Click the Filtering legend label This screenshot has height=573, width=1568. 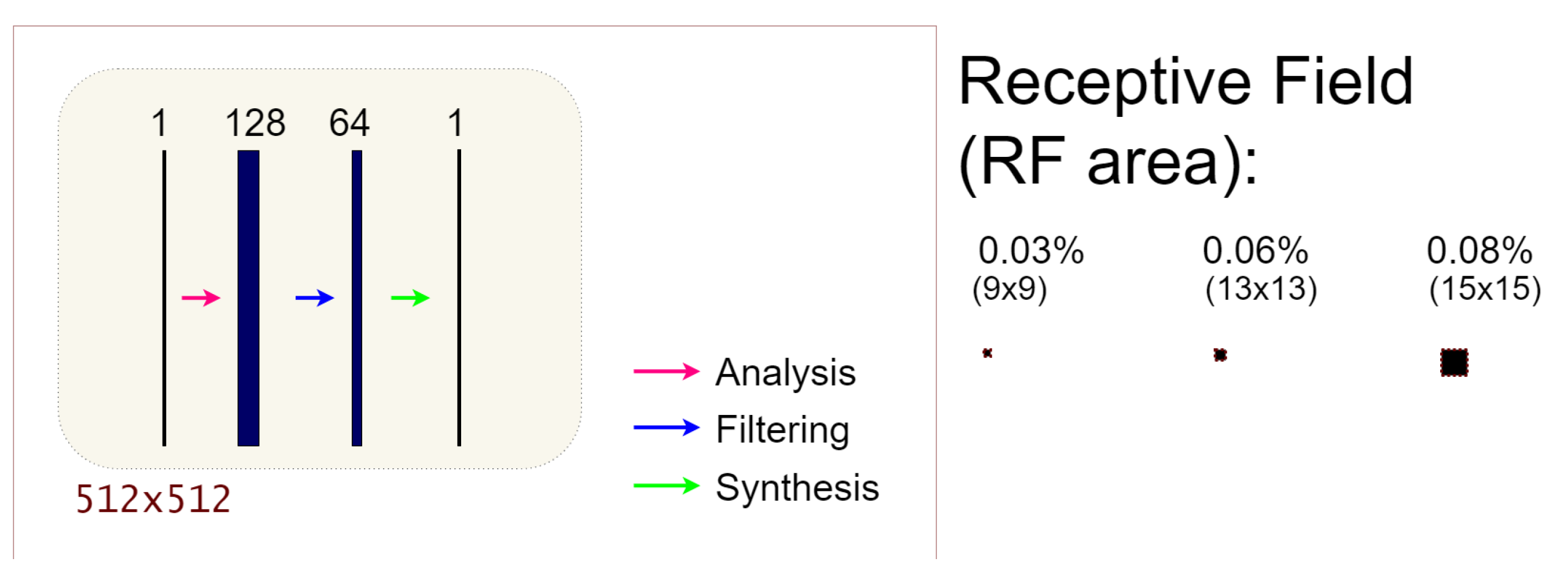(782, 429)
